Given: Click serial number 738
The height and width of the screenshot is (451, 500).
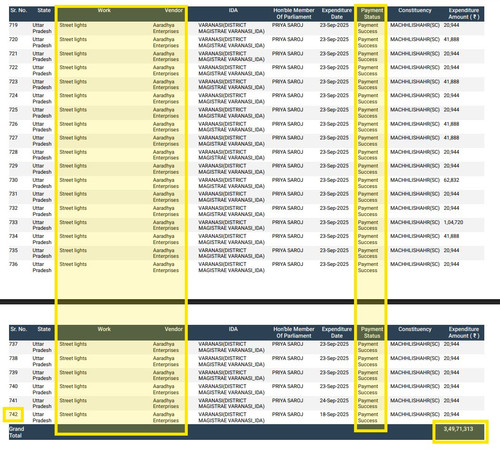Looking at the screenshot, I should (14, 358).
